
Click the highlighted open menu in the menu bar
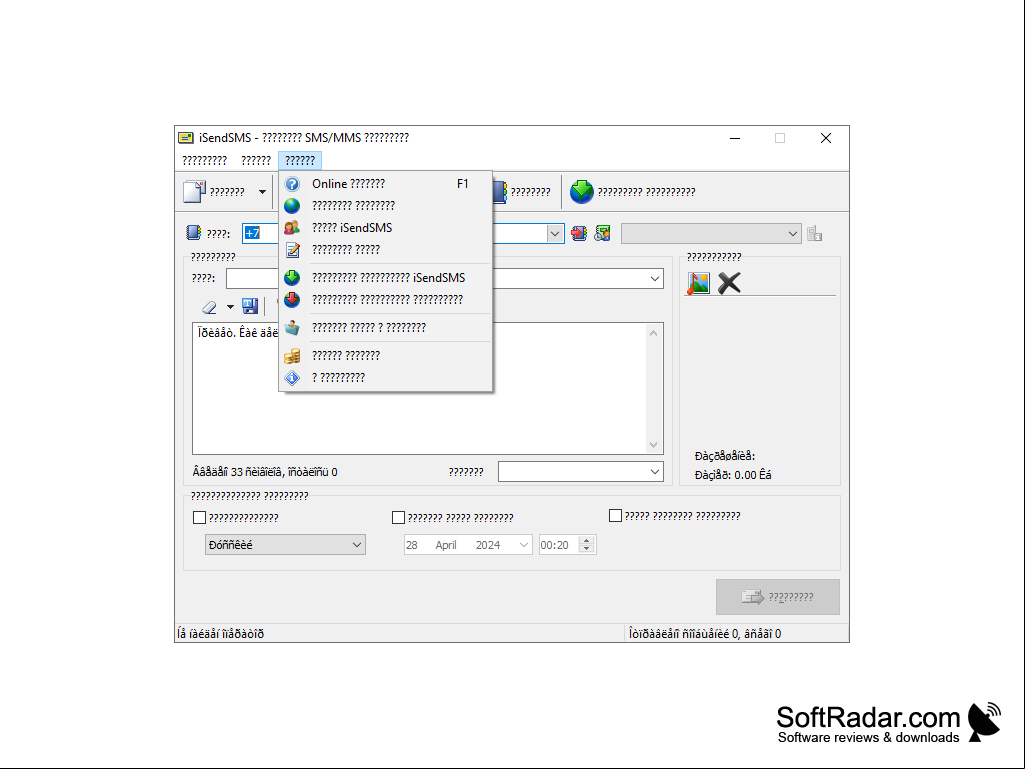coord(300,160)
